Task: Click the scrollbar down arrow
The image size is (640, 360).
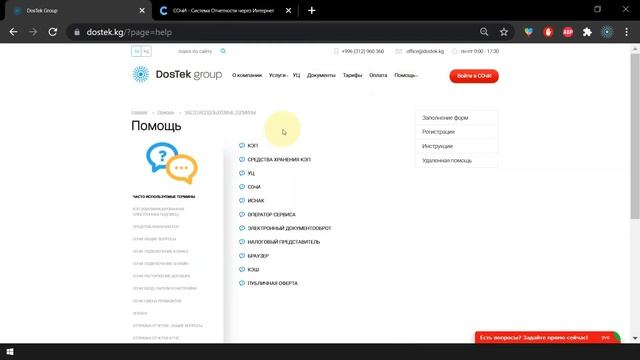Action: tap(635, 338)
